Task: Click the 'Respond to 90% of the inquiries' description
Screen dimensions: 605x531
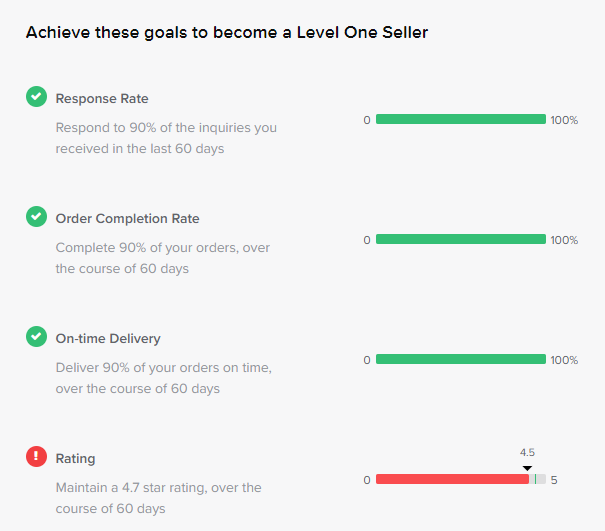Action: [166, 138]
